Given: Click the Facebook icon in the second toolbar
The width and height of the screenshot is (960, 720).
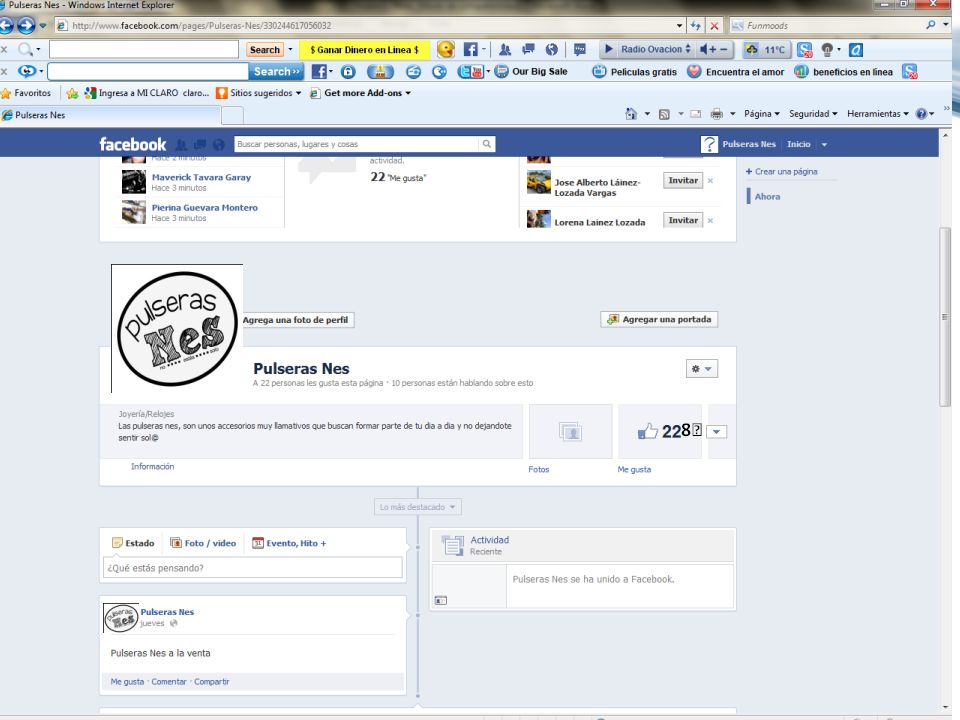Looking at the screenshot, I should click(x=319, y=72).
